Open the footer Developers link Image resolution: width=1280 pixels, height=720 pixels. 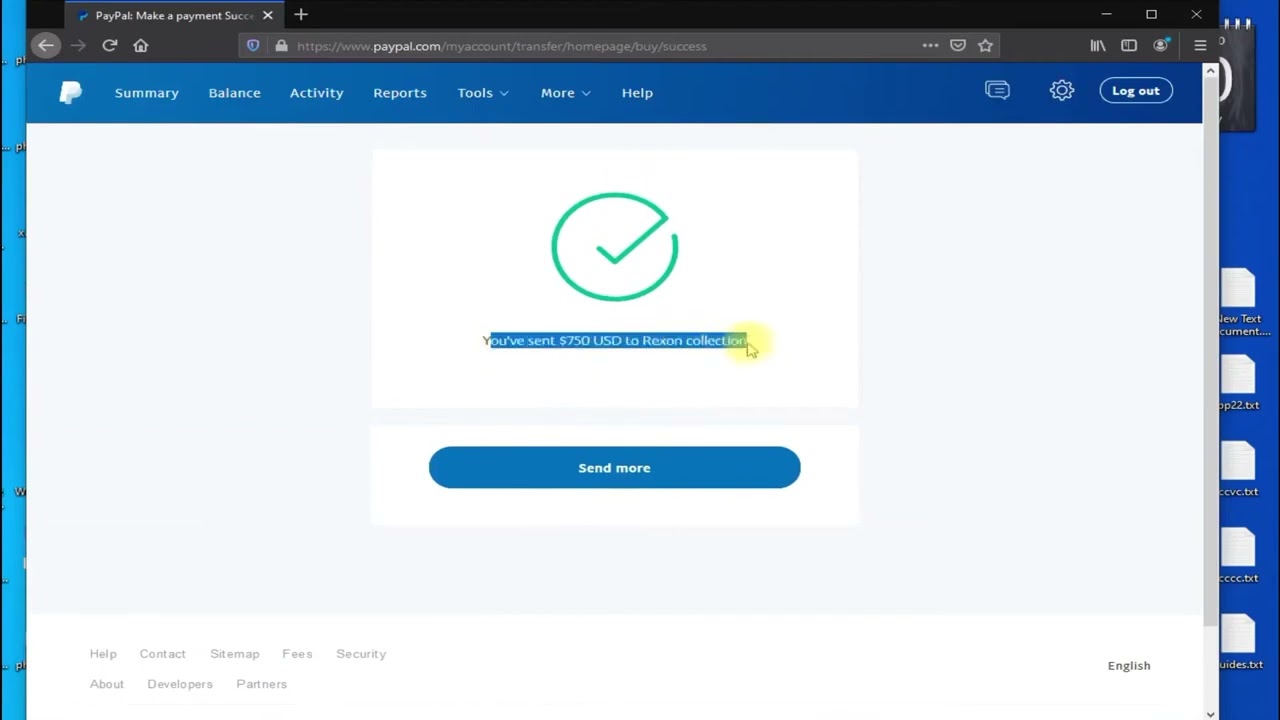click(x=180, y=684)
